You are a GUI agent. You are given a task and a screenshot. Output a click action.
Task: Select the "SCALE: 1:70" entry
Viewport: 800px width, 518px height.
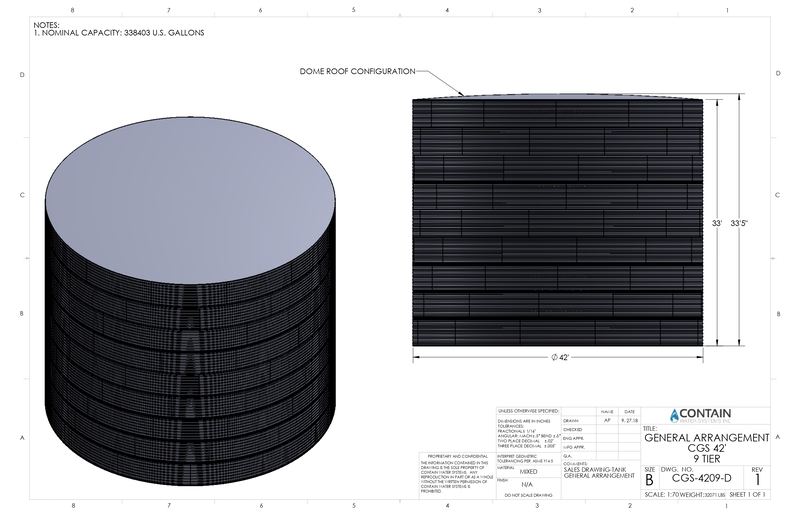tap(662, 495)
